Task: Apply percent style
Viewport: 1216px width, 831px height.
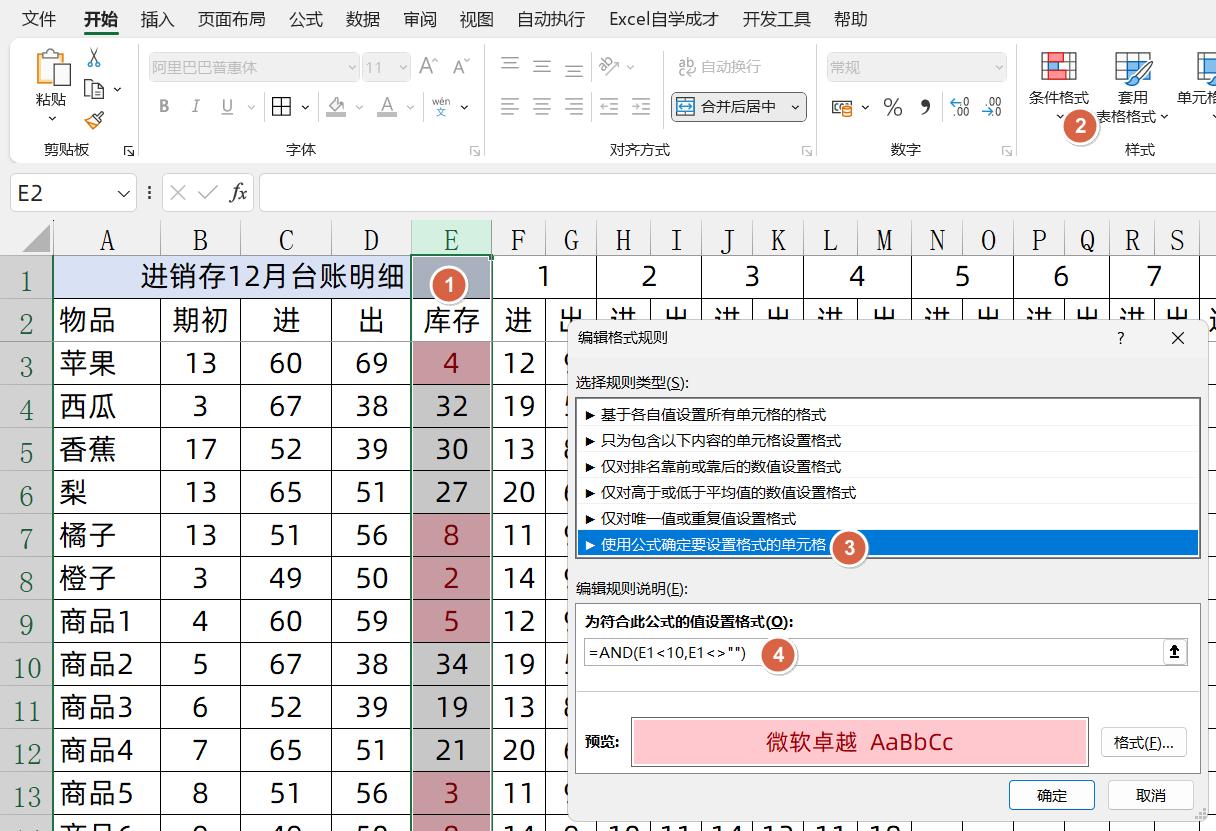Action: [x=893, y=107]
